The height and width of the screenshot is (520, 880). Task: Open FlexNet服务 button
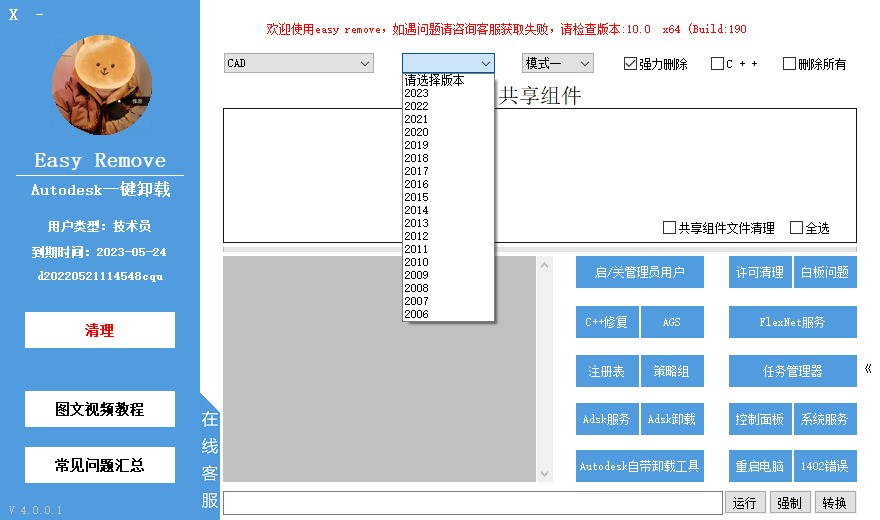pyautogui.click(x=792, y=322)
